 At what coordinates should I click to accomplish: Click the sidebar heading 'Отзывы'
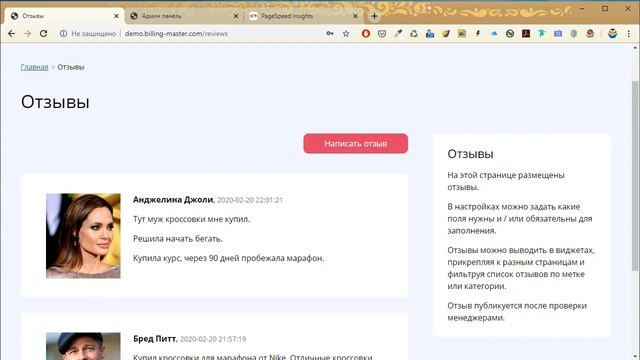tap(470, 154)
